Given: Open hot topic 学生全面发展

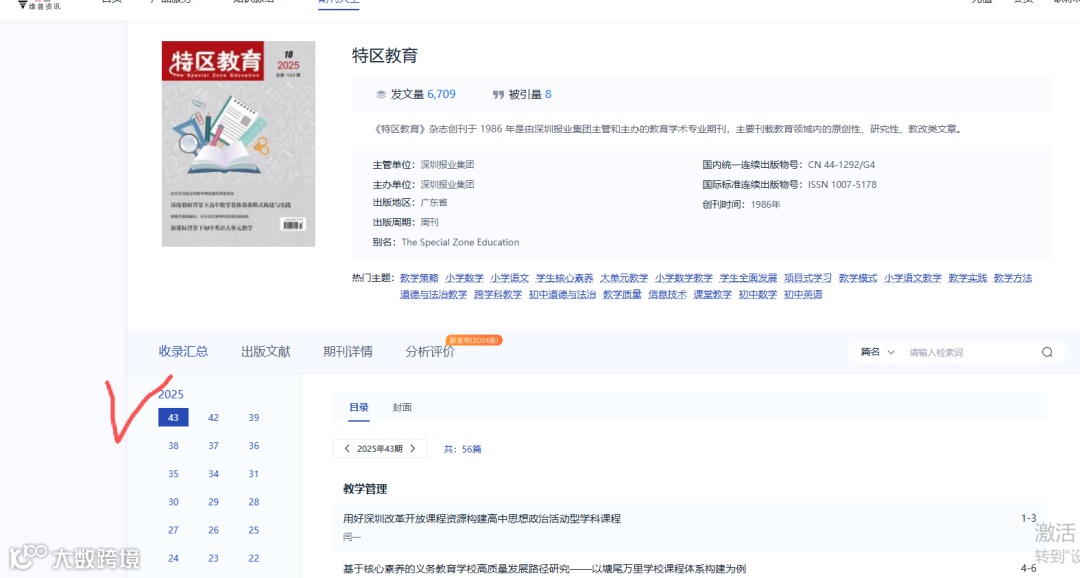Looking at the screenshot, I should pyautogui.click(x=749, y=278).
